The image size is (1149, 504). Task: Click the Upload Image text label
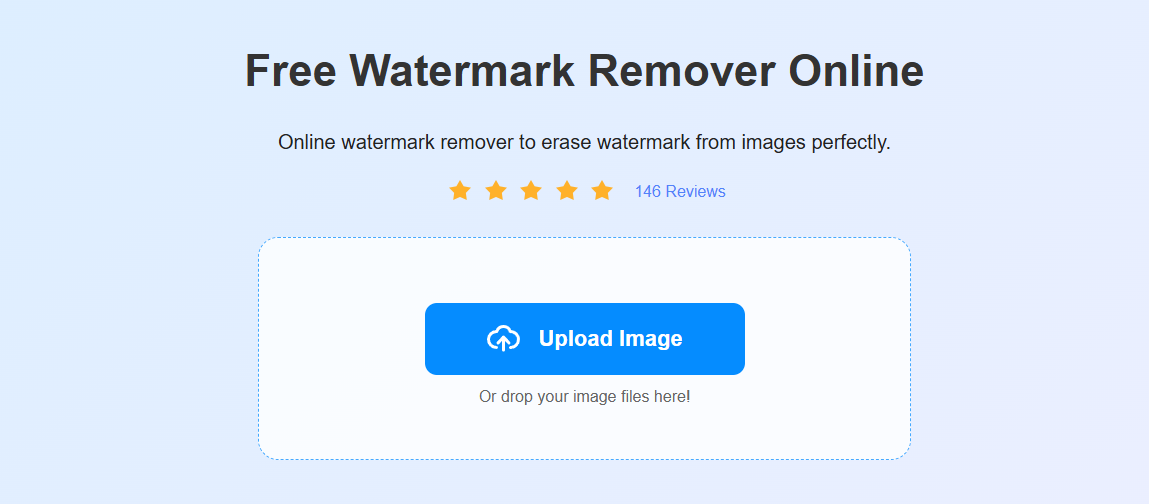click(x=610, y=338)
